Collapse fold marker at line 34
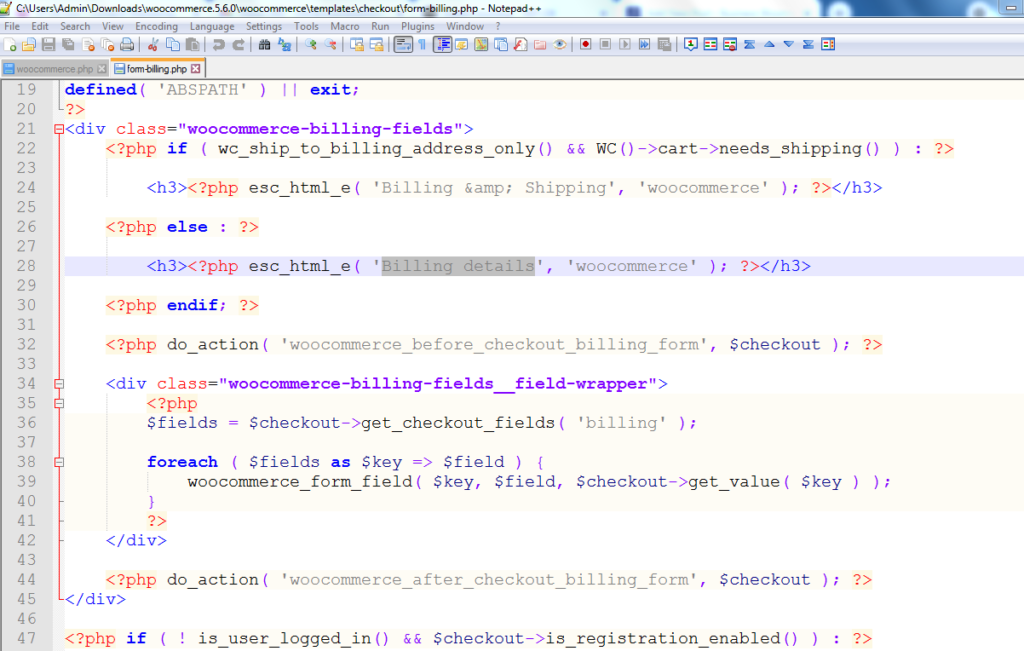Screen dimensions: 1024x651 click(x=59, y=384)
